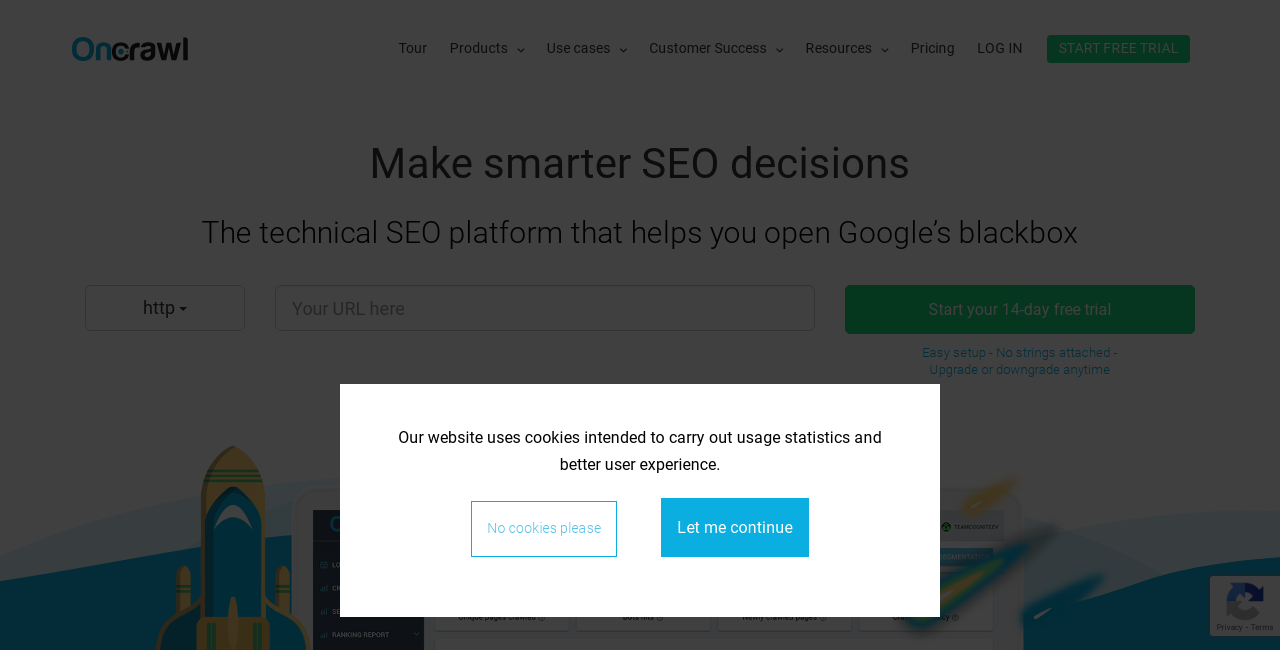The image size is (1280, 650).
Task: Click the START FREE TRIAL button
Action: [1118, 47]
